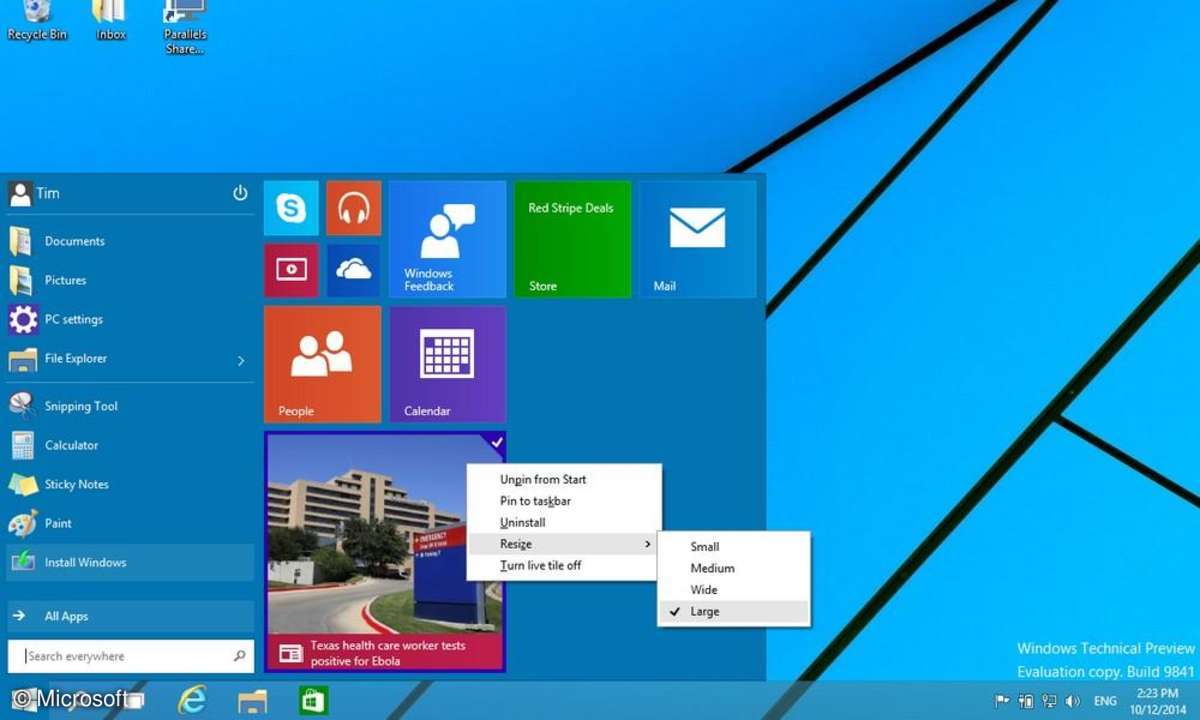Click the power tray icon

(1026, 701)
